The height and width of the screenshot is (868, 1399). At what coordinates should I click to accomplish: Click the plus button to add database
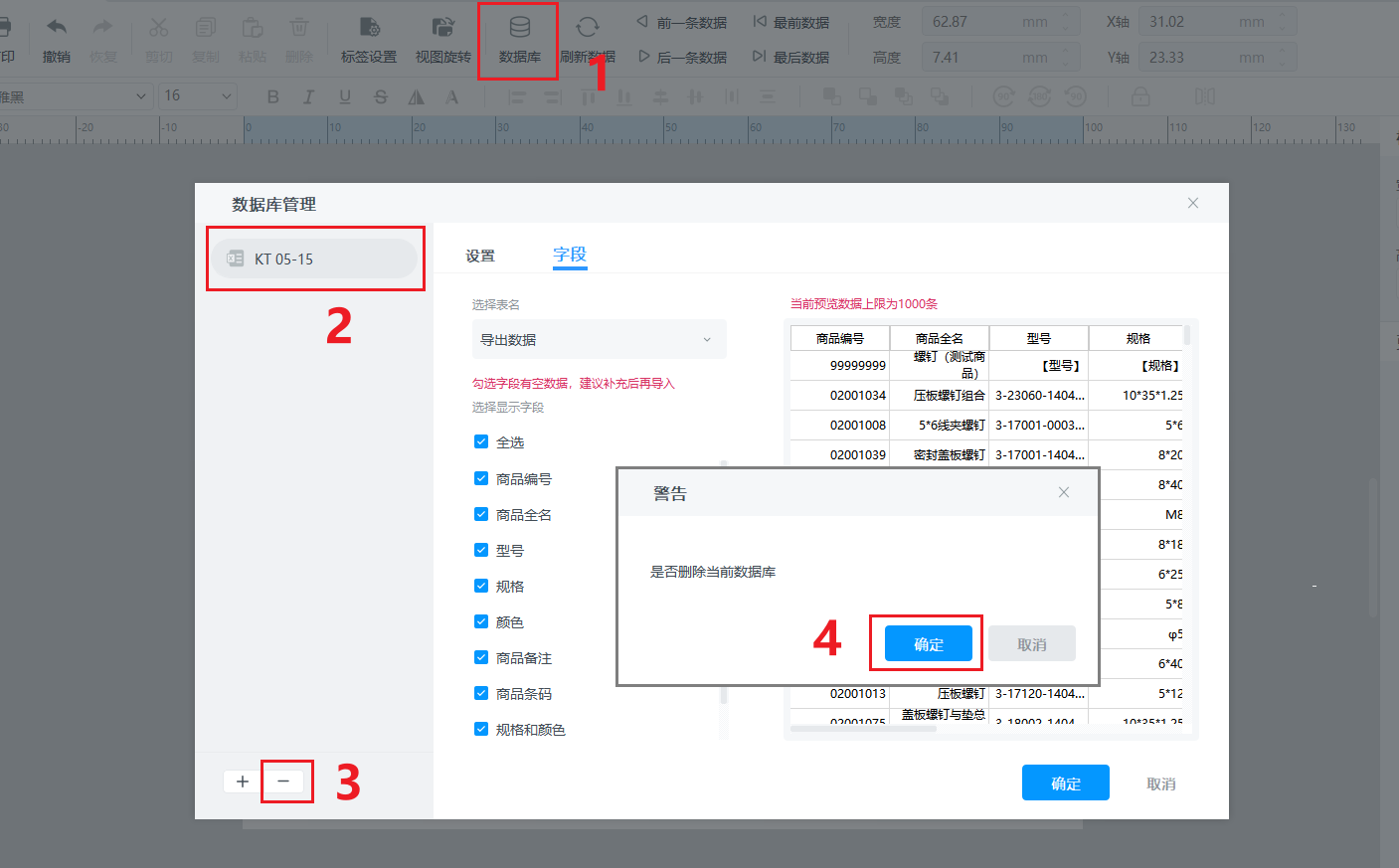242,781
